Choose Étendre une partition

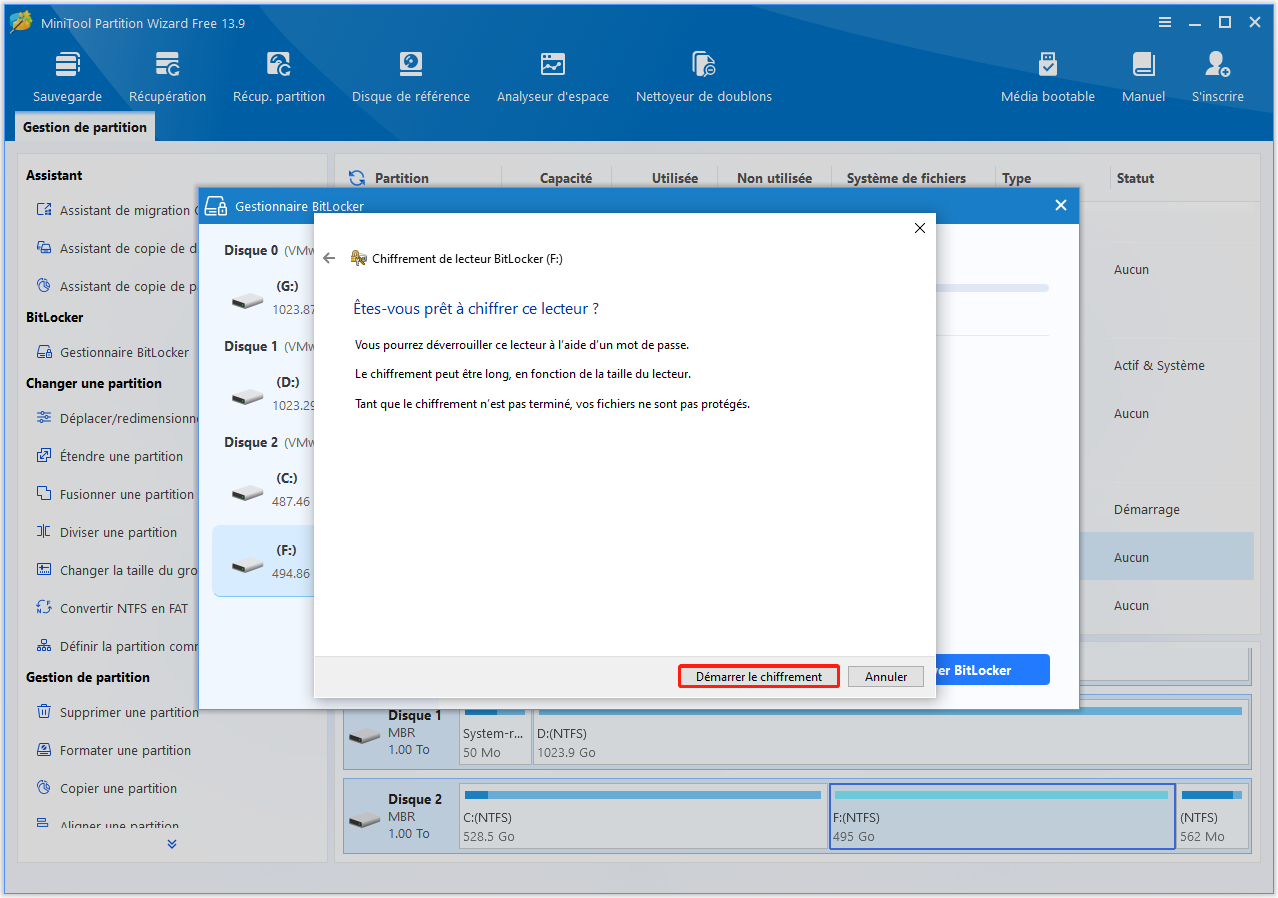point(110,456)
